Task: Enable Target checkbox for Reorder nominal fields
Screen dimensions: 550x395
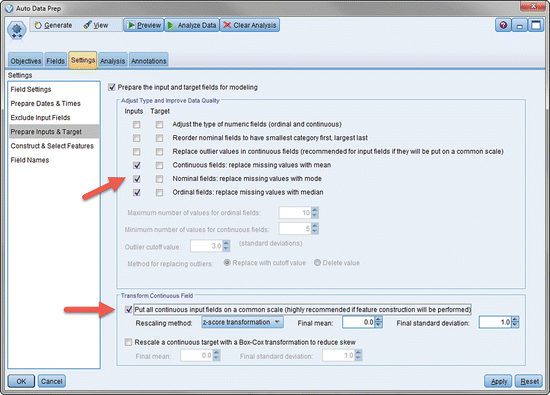Action: (159, 138)
